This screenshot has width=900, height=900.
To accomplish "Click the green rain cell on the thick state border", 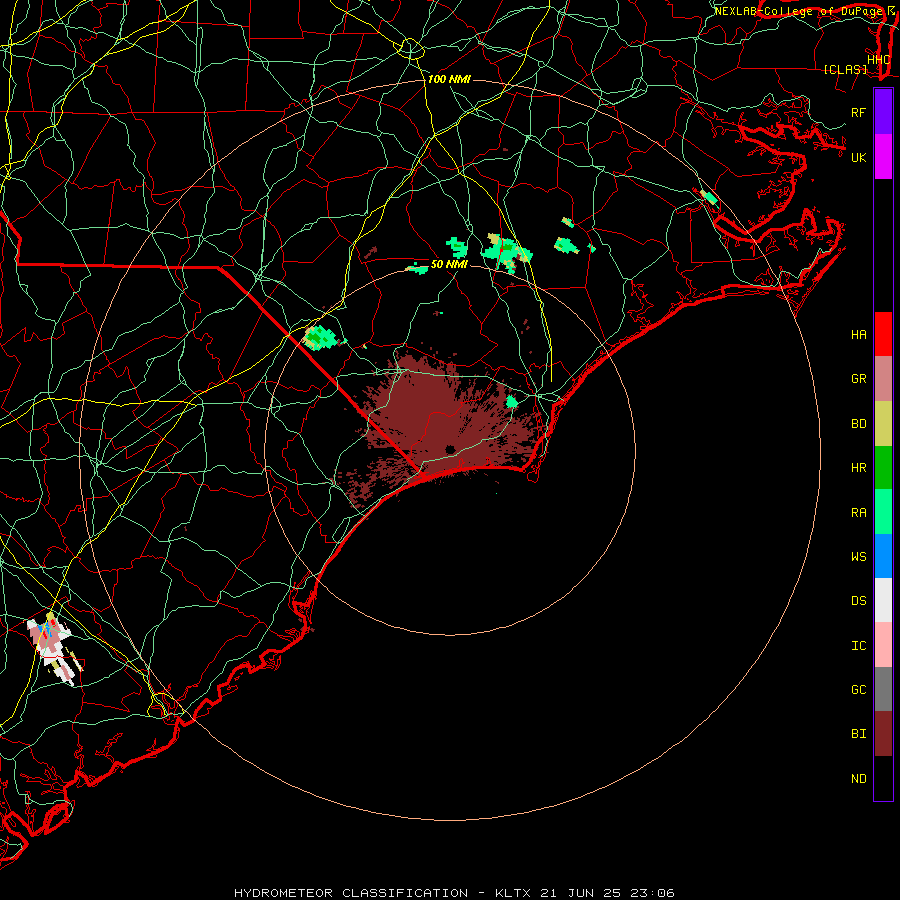I will pyautogui.click(x=321, y=338).
